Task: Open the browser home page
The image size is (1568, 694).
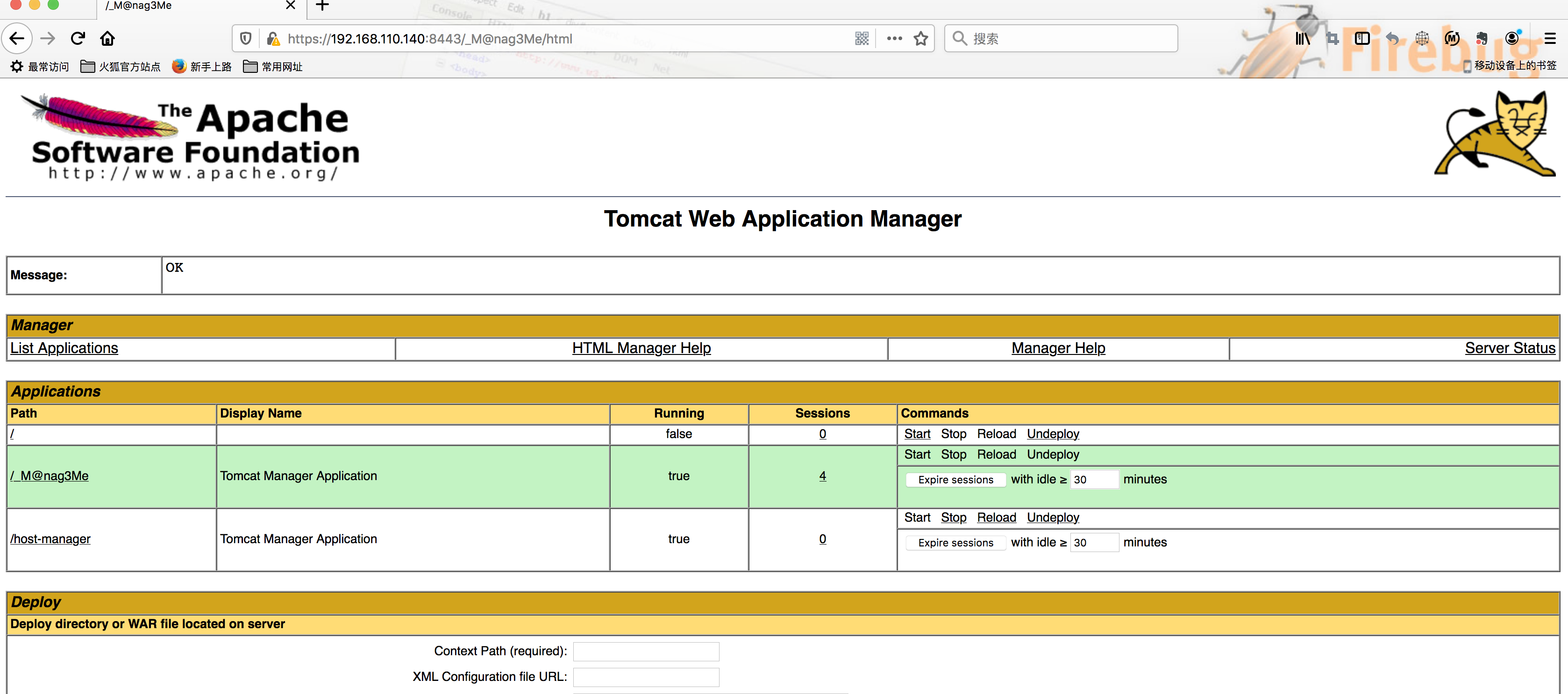Action: tap(108, 39)
